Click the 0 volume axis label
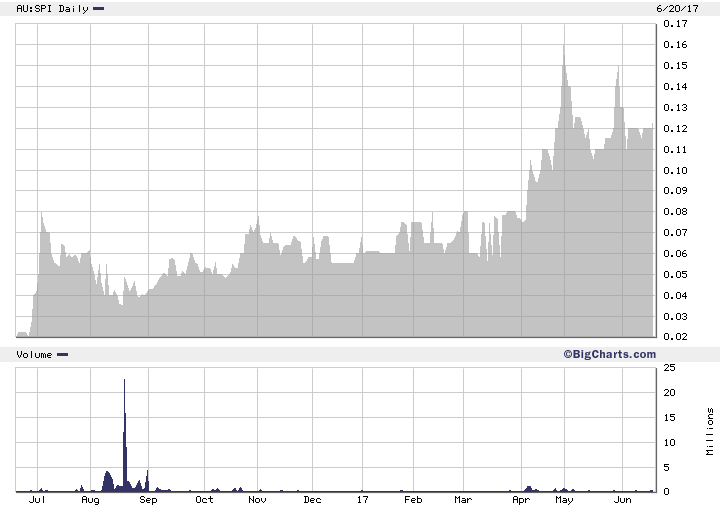This screenshot has height=510, width=720. tap(666, 492)
